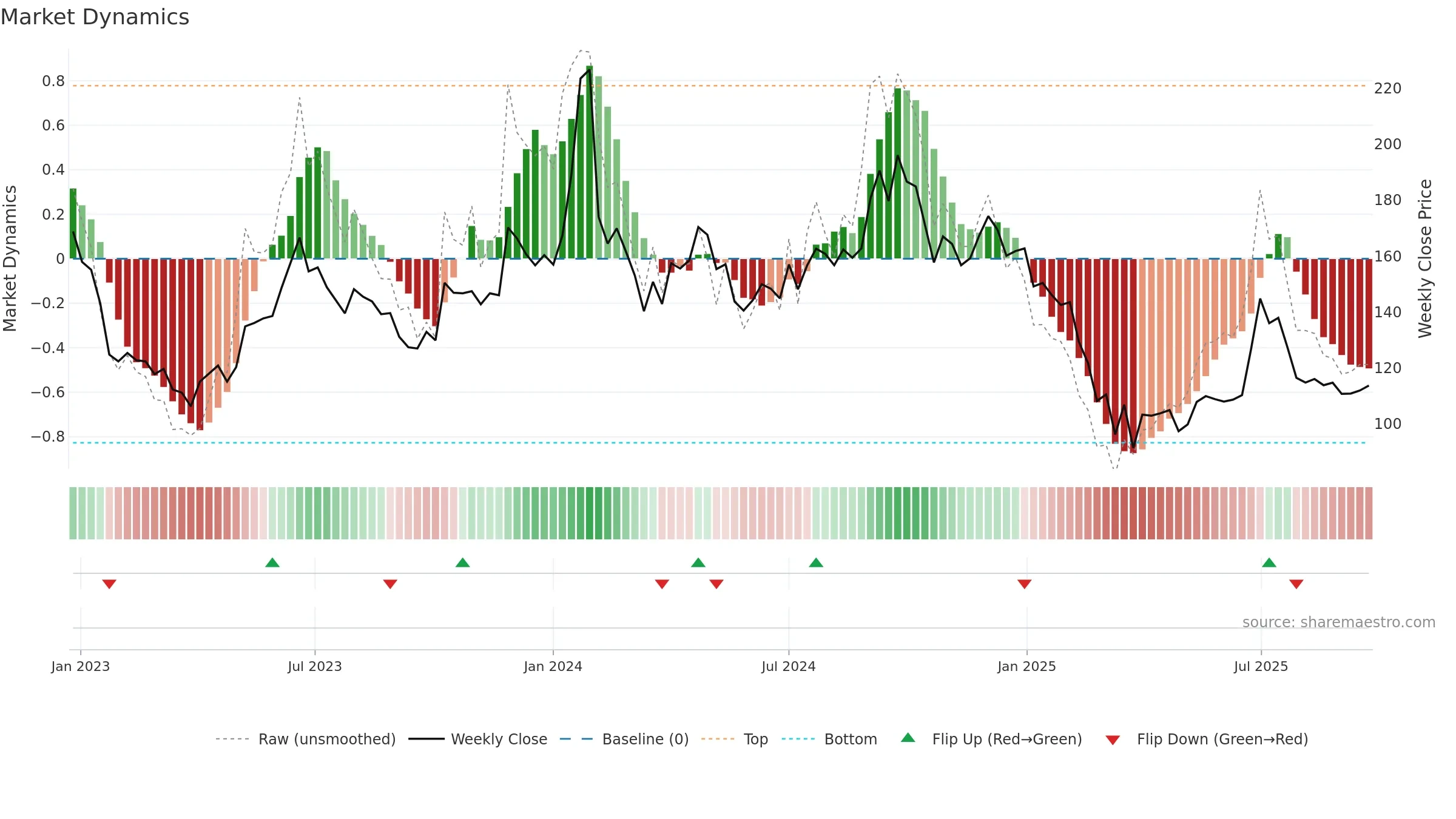Click the Top legend entry

coord(735,739)
